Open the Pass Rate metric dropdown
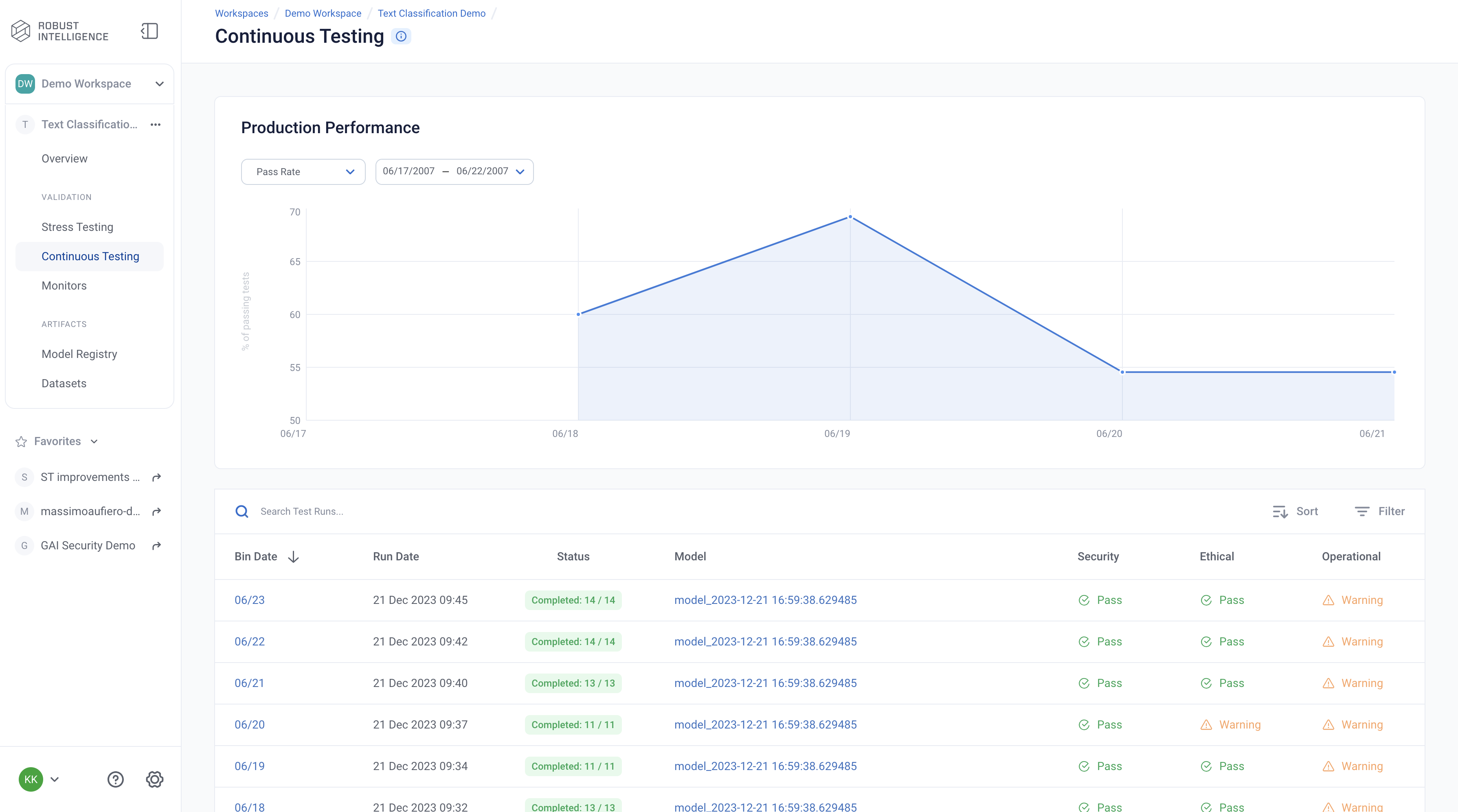Image resolution: width=1458 pixels, height=812 pixels. pyautogui.click(x=303, y=171)
